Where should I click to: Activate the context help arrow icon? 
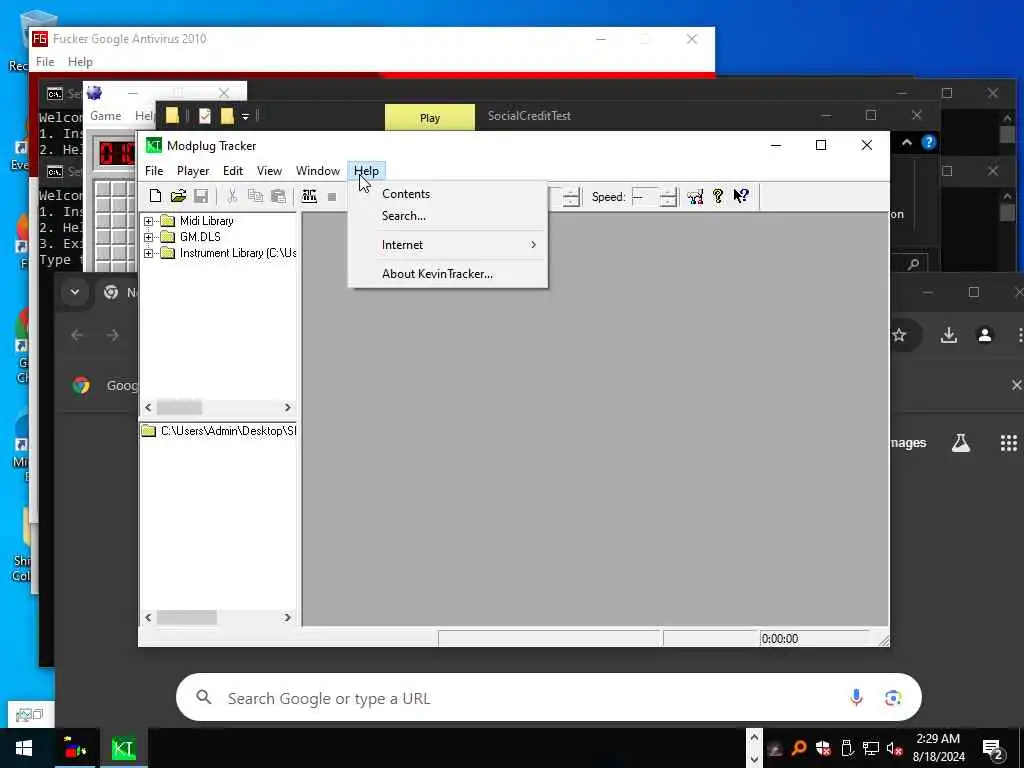click(741, 196)
